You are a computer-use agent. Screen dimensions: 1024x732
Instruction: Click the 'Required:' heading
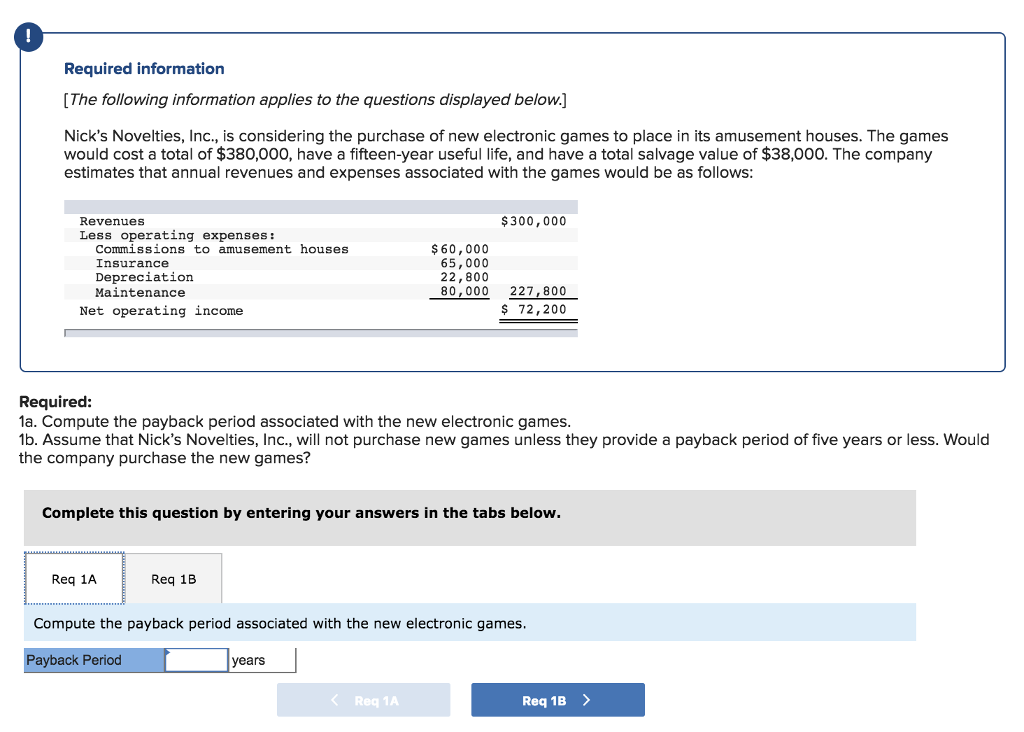[x=56, y=402]
